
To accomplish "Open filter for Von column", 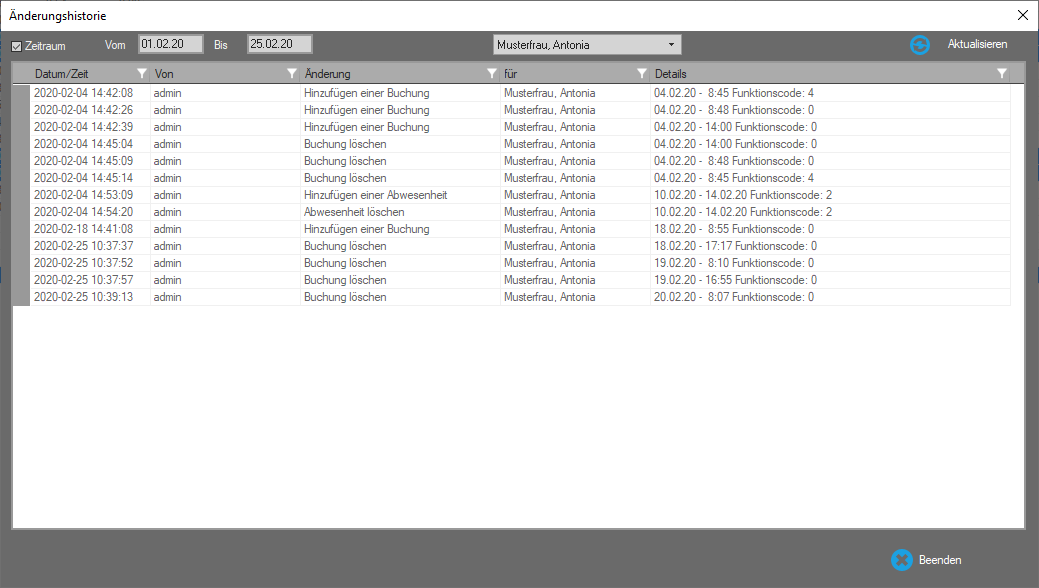I will tap(291, 74).
